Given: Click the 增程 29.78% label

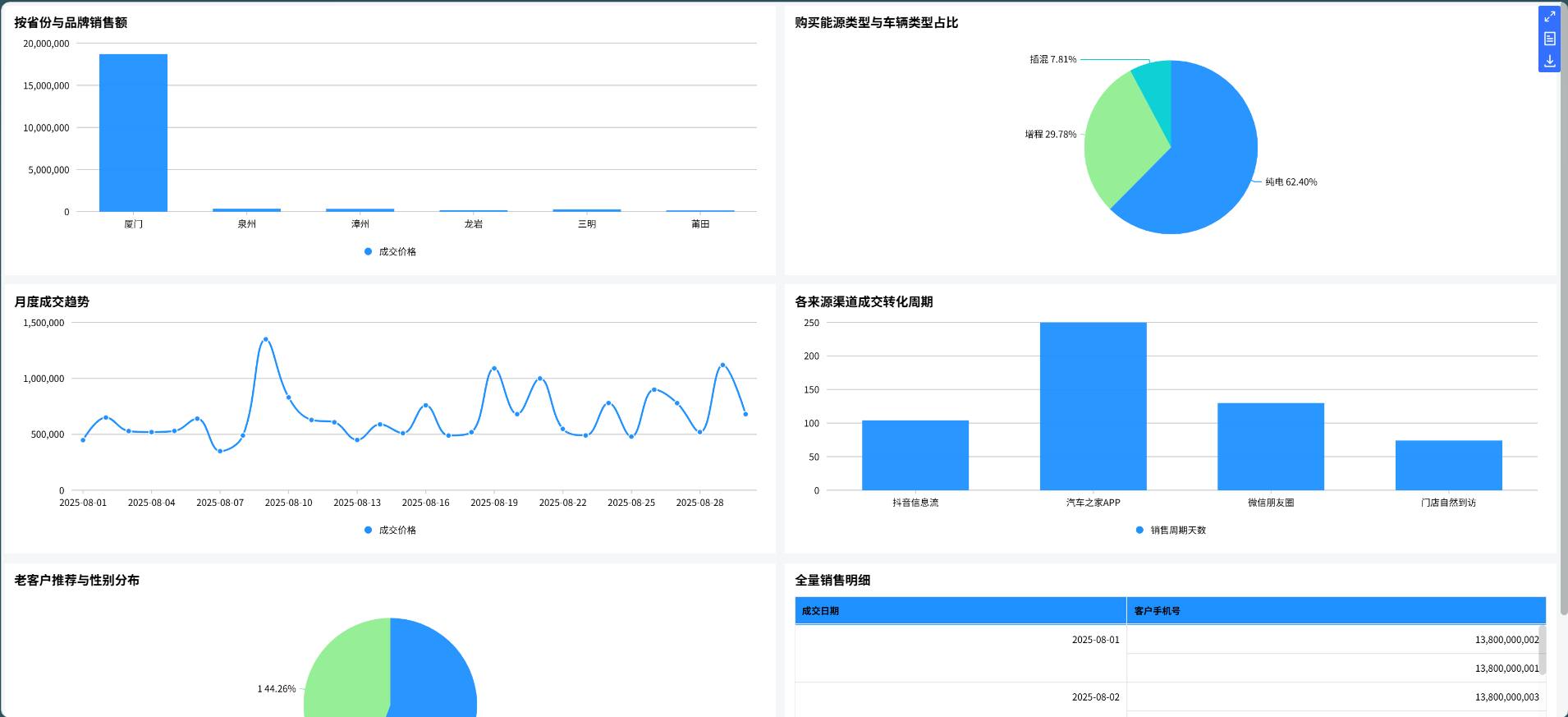Looking at the screenshot, I should 1050,134.
